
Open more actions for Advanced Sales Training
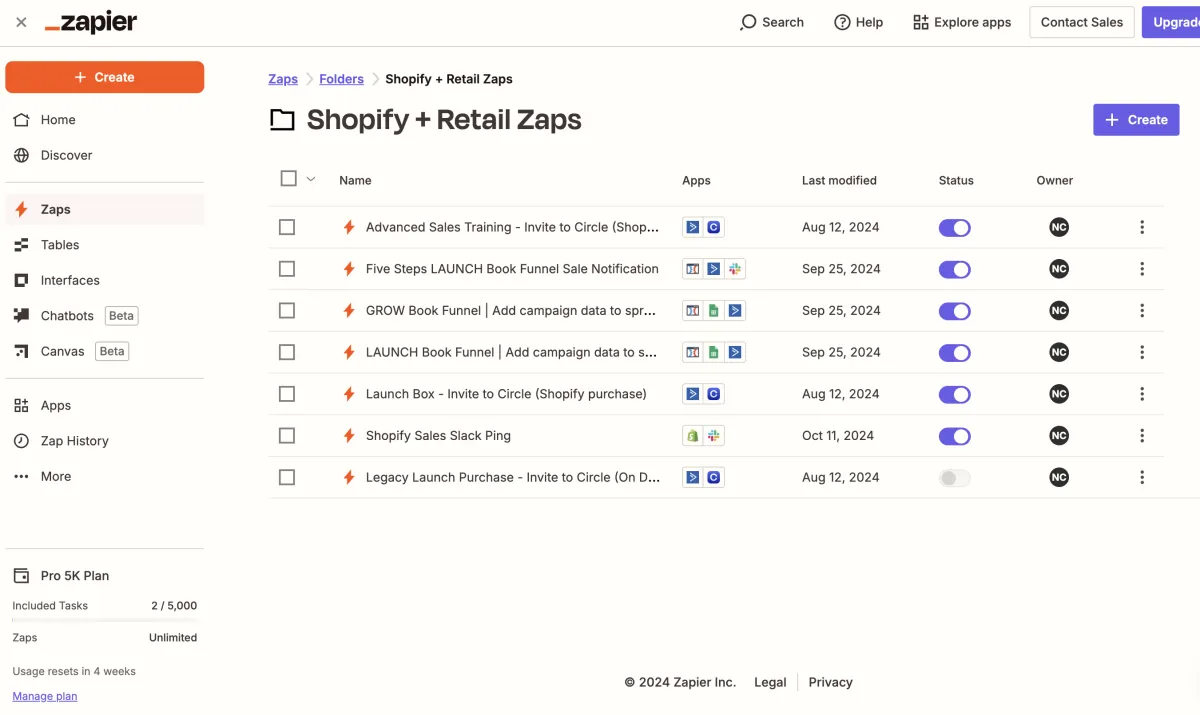coord(1142,227)
